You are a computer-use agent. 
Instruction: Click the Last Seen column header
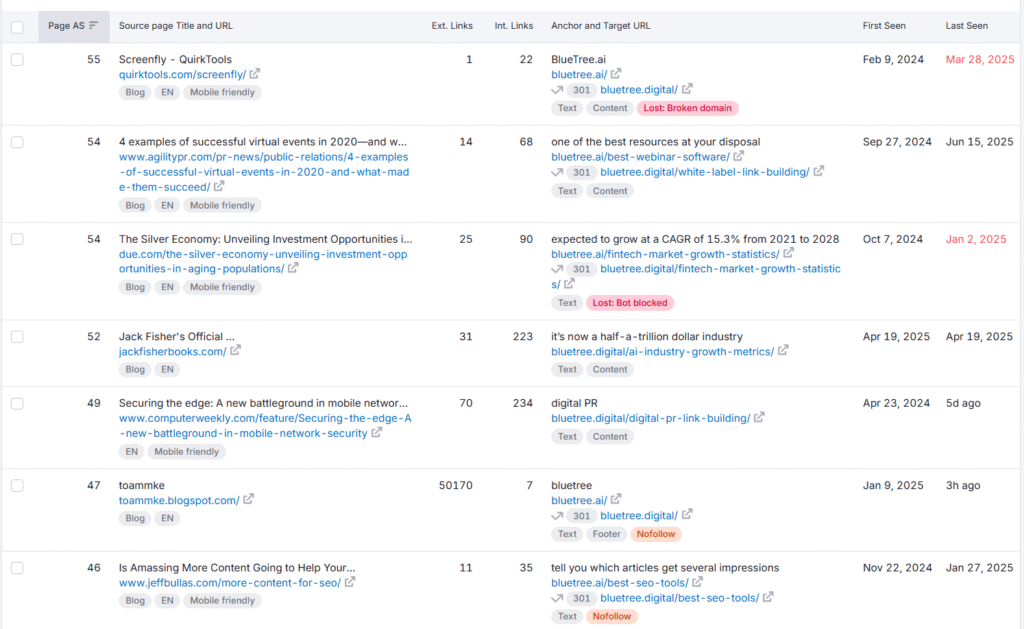[967, 25]
